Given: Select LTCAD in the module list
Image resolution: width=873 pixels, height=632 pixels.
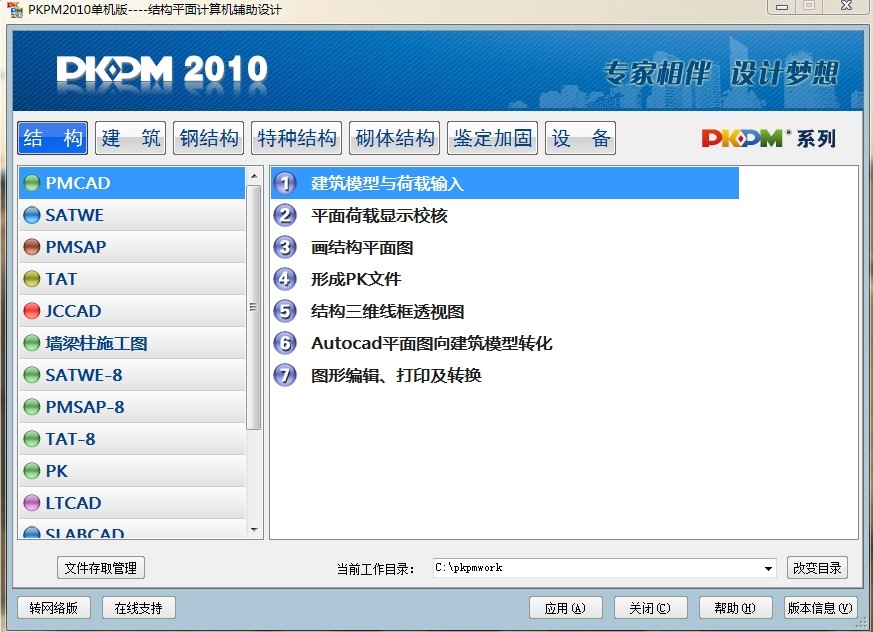Looking at the screenshot, I should click(x=132, y=503).
